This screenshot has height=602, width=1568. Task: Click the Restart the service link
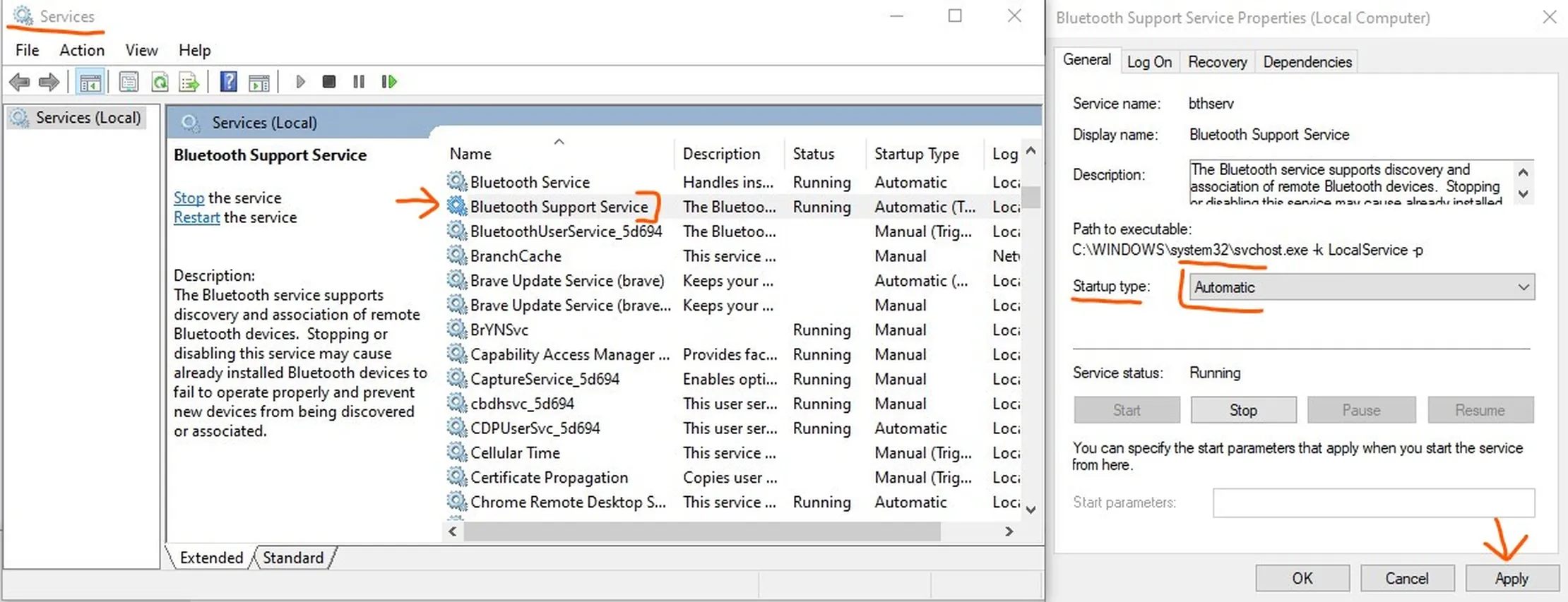(x=196, y=217)
